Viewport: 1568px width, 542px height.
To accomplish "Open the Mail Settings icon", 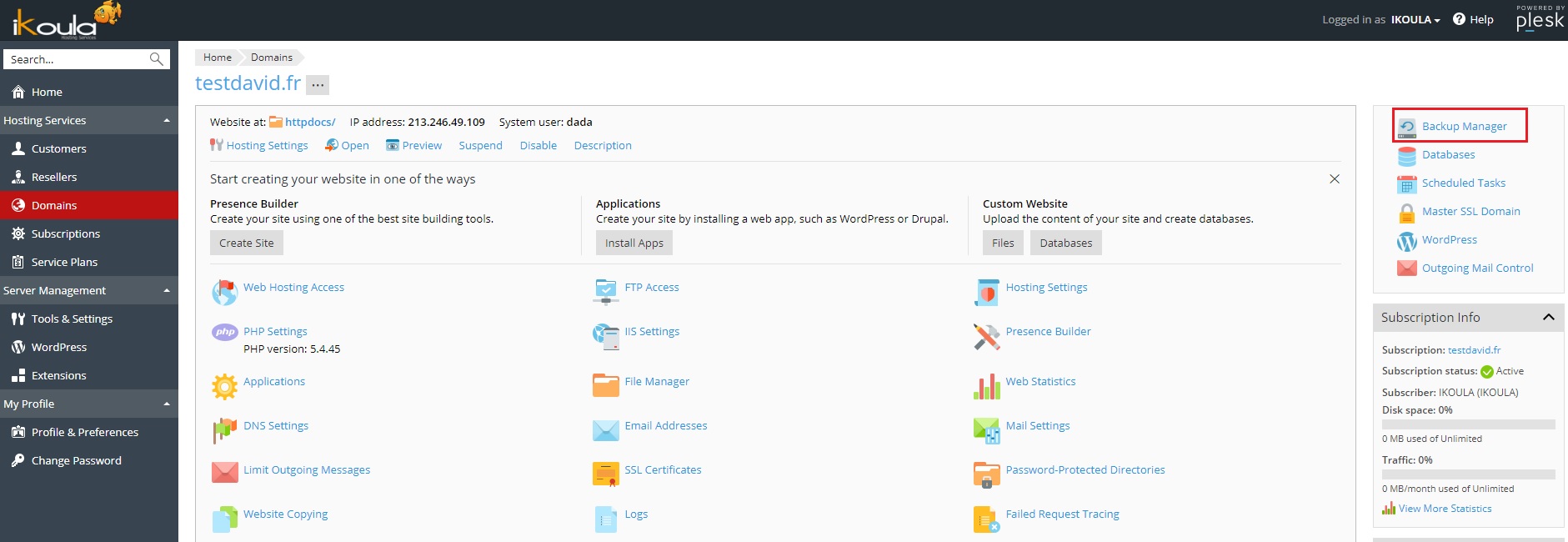I will pyautogui.click(x=987, y=430).
